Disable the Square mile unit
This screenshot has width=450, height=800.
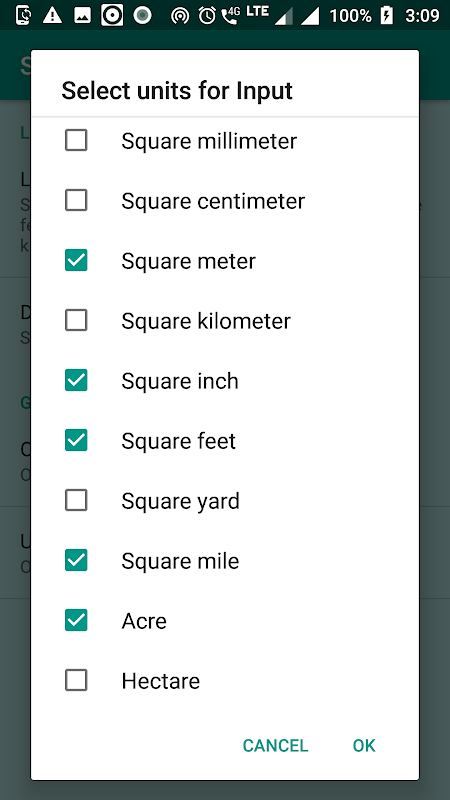tap(76, 560)
